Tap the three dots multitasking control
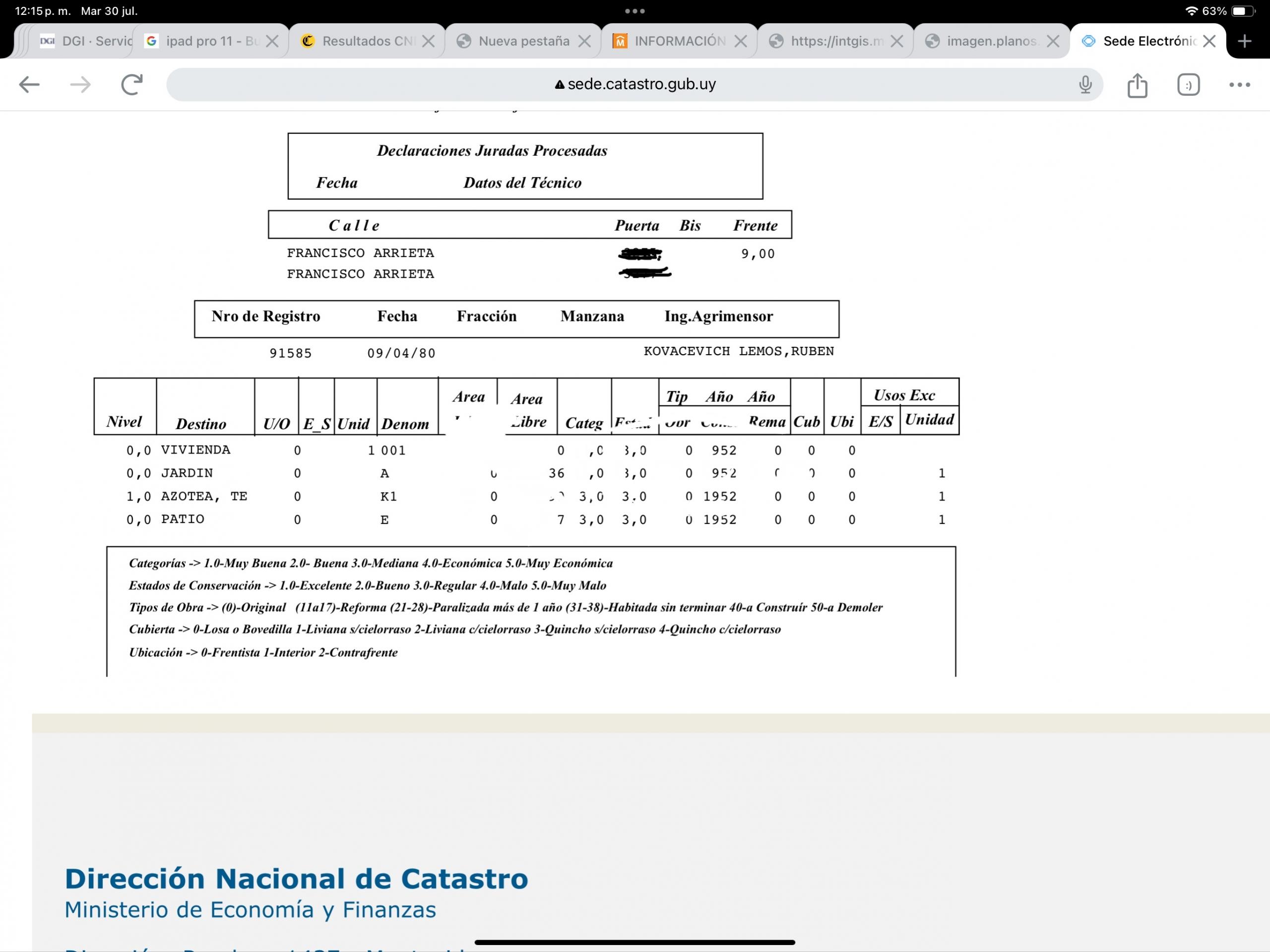Viewport: 1270px width, 952px height. coord(635,11)
